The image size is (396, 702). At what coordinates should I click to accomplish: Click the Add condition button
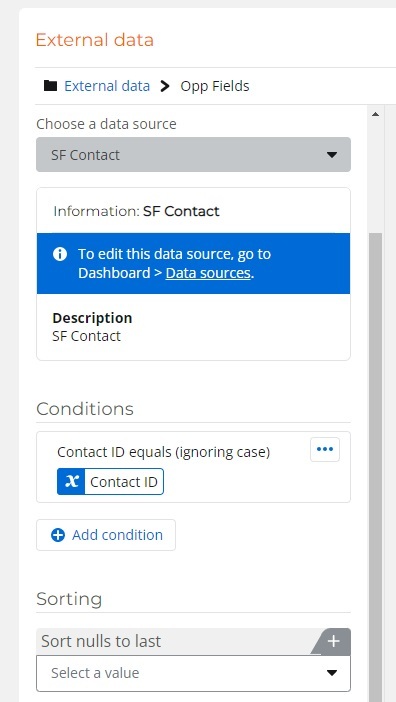click(x=106, y=535)
